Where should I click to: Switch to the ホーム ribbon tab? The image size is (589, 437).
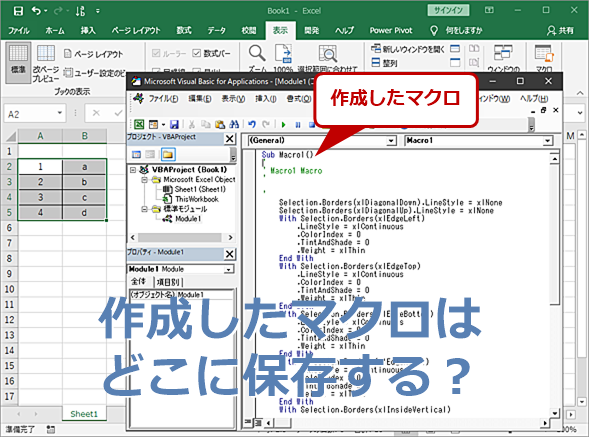55,30
